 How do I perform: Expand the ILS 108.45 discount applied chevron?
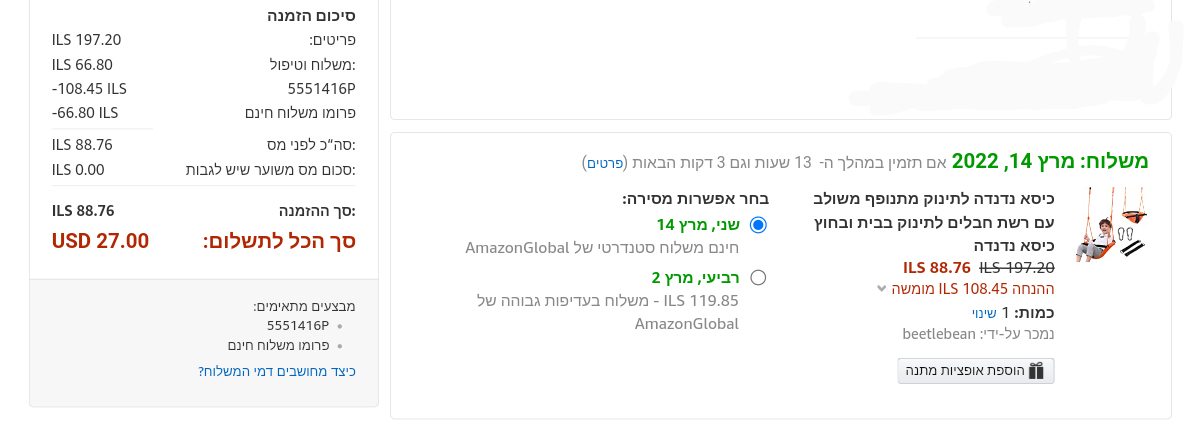[881, 289]
